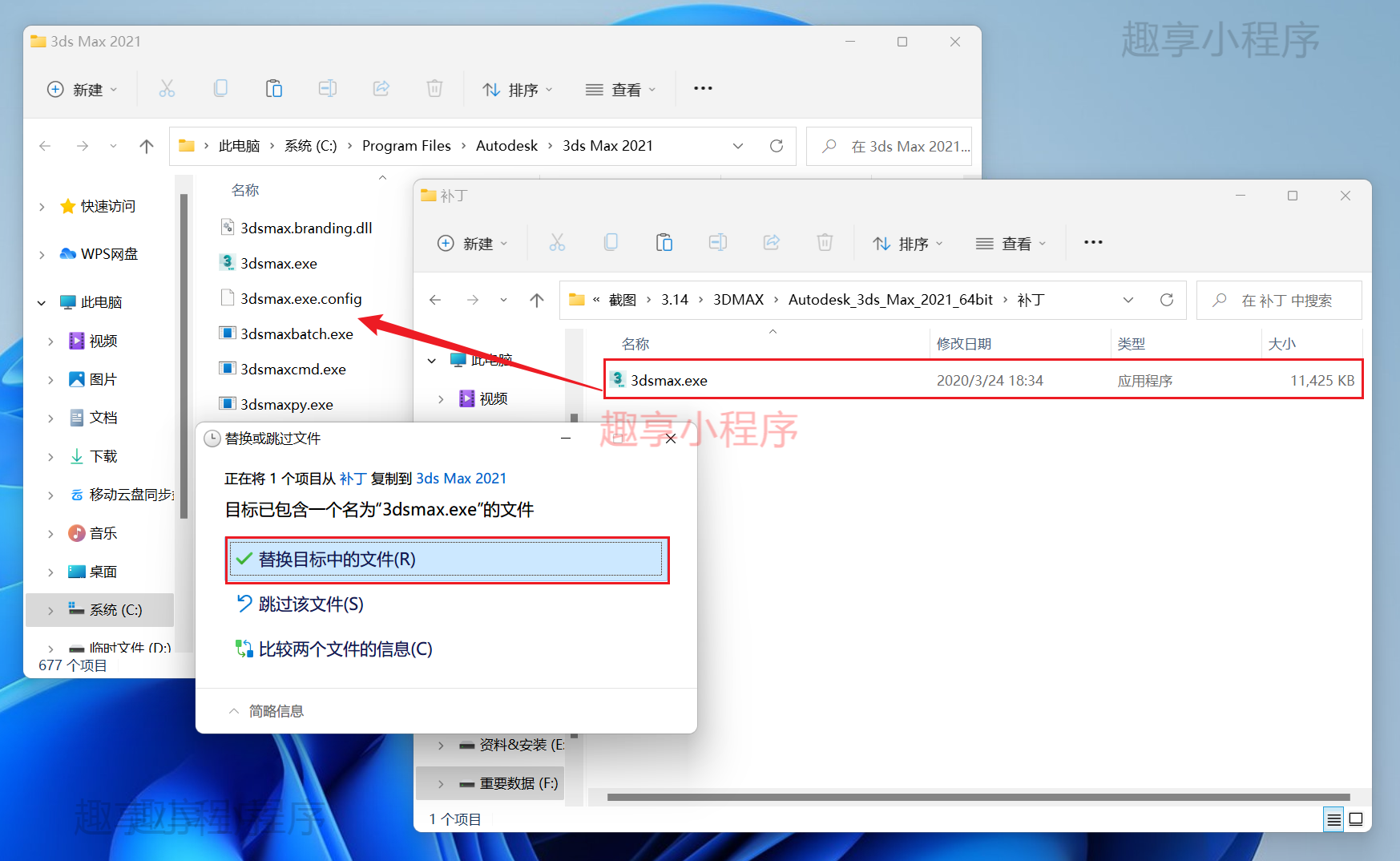The width and height of the screenshot is (1400, 861).
Task: Click horizontal scrollbar in 补丁 window
Action: coord(978,797)
